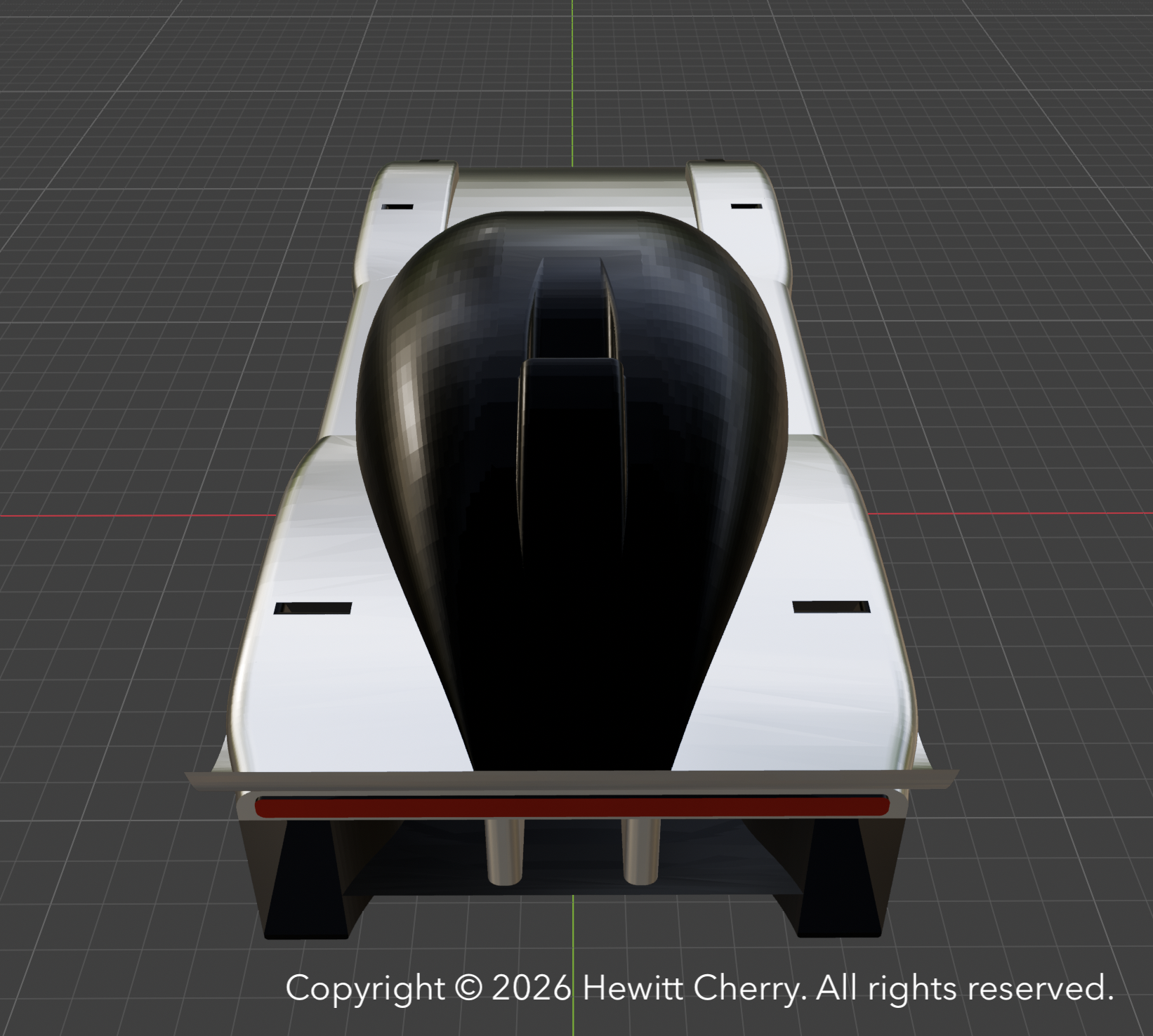Screen dimensions: 1153x1036
Task: Click the right rear fender vent slot
Action: [x=830, y=606]
